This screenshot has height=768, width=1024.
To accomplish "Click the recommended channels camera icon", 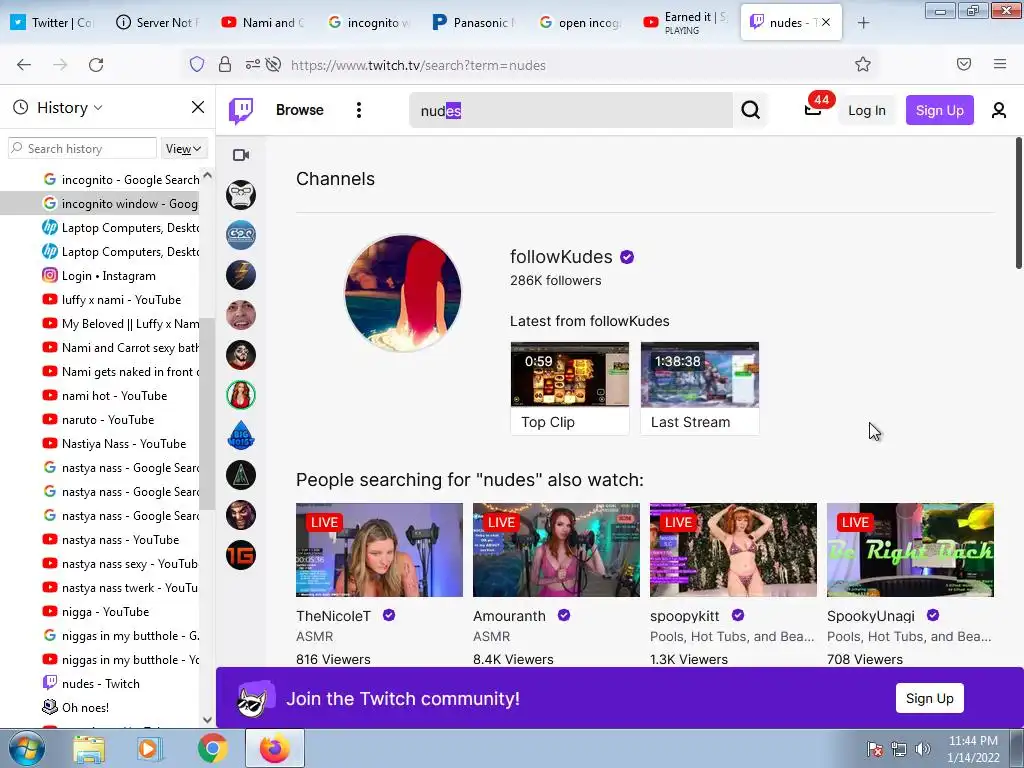I will [x=241, y=155].
